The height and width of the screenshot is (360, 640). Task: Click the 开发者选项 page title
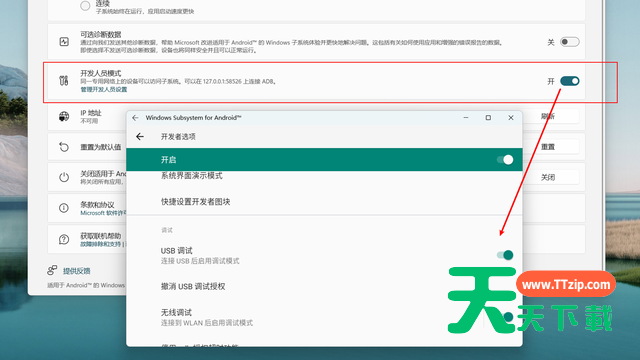[178, 136]
